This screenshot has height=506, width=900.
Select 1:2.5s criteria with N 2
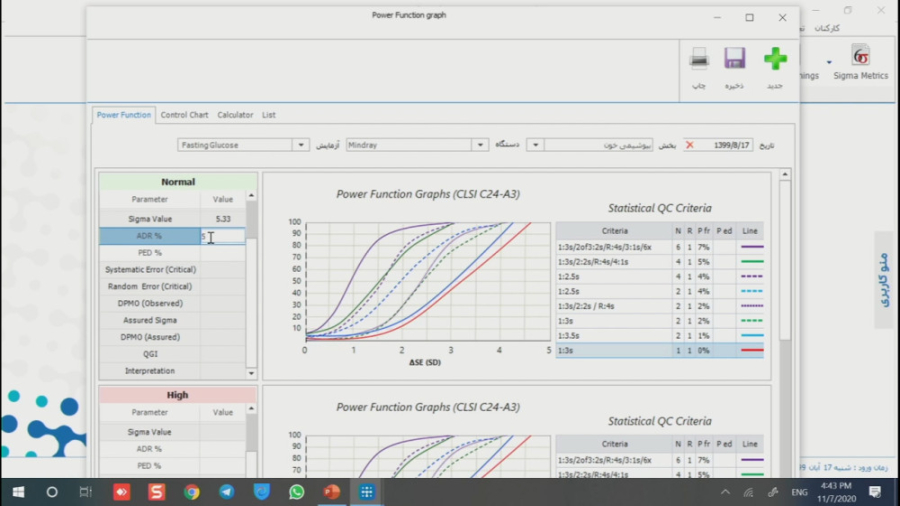coord(660,291)
